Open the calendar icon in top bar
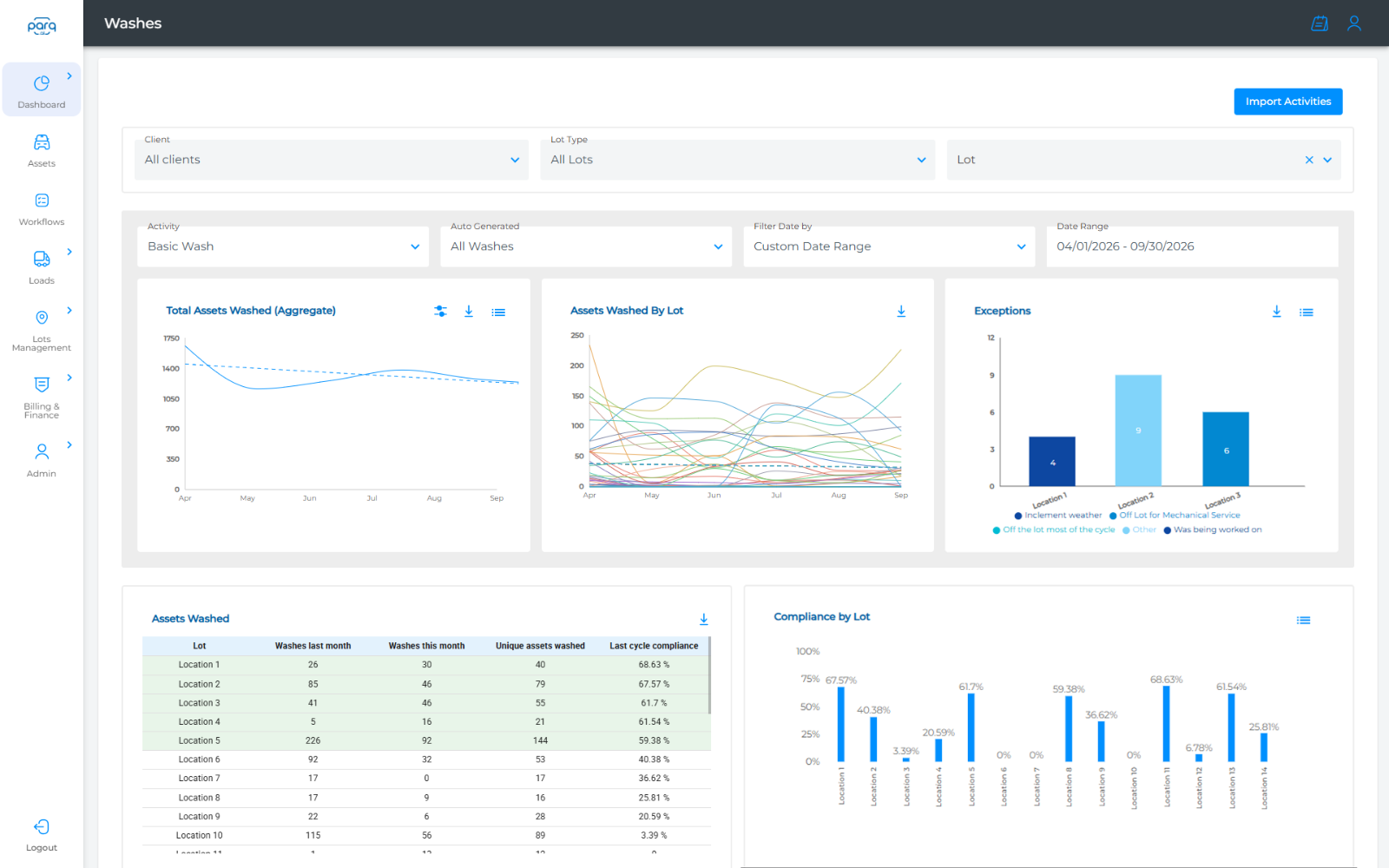Screen dimensions: 1389x868 (x=1320, y=23)
